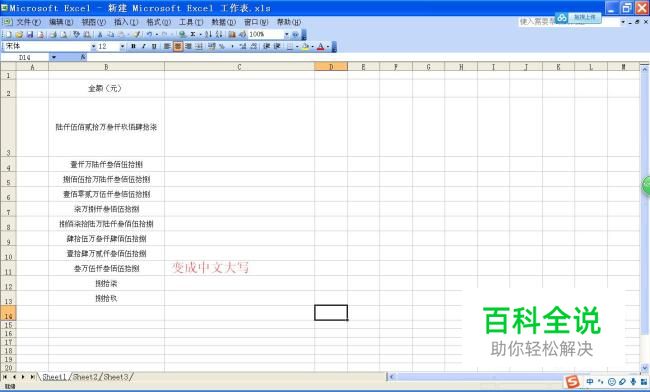Sort descending with the Z-A icon
Screen dimensions: 650x392
point(218,35)
